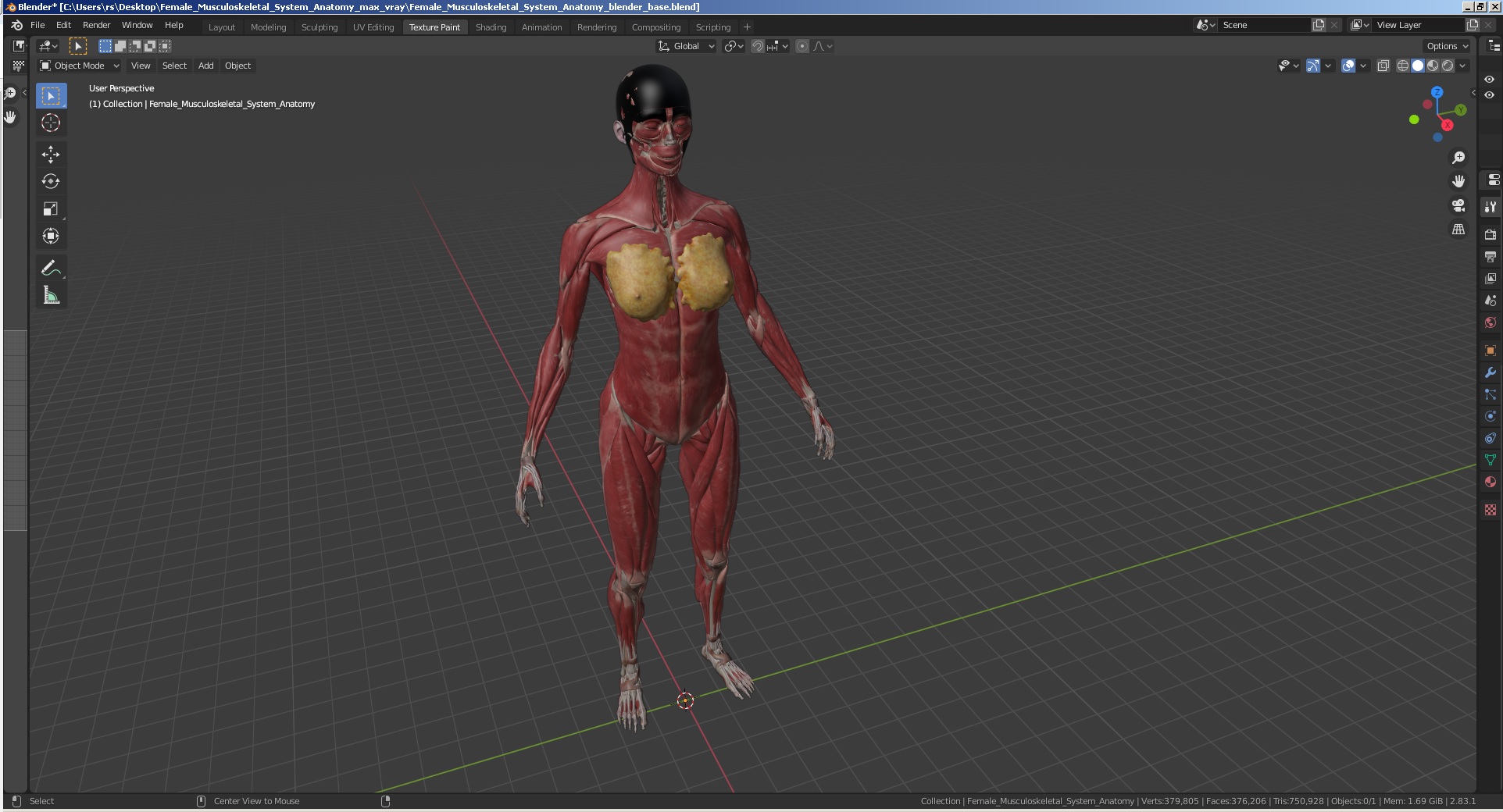Open the Output properties tab

coord(1491,256)
